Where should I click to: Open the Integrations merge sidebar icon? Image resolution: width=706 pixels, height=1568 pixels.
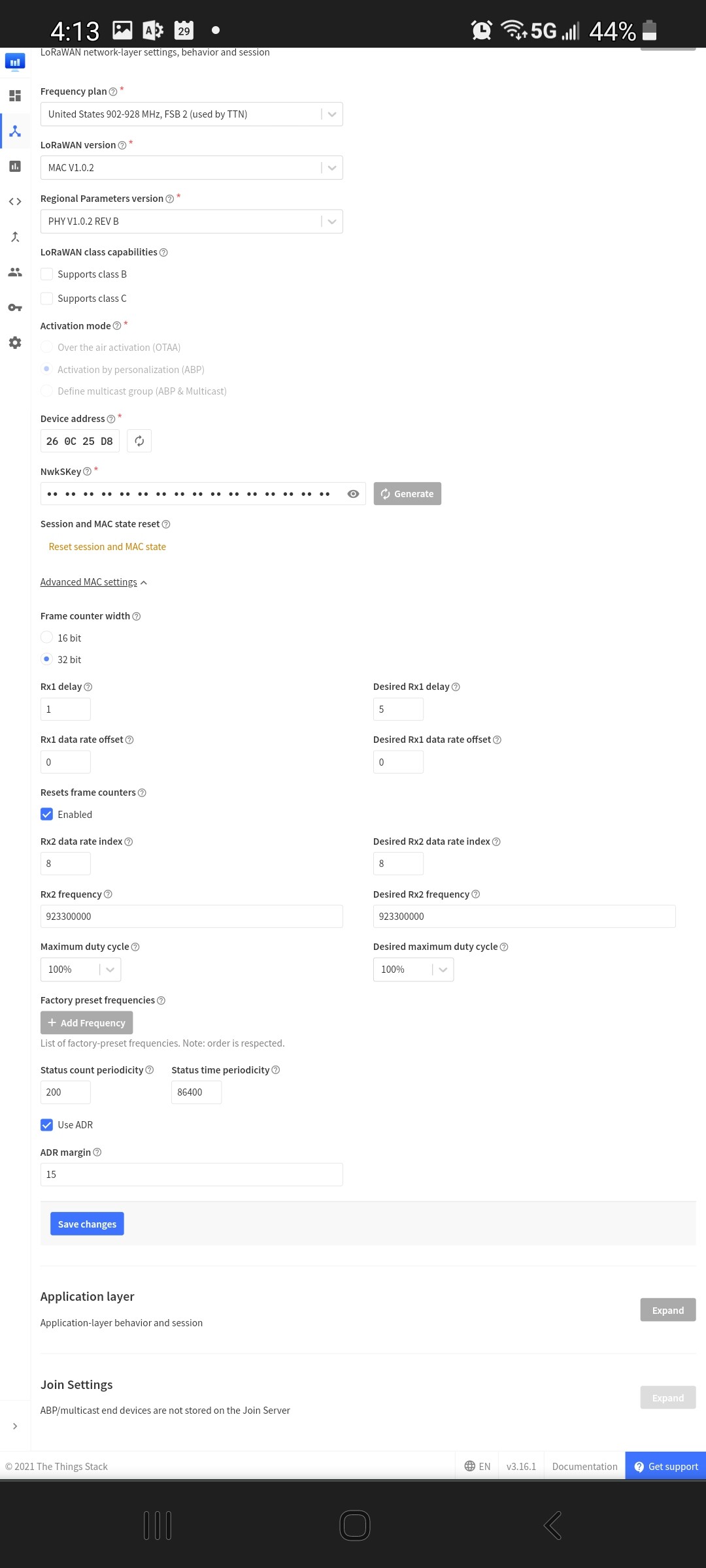tap(15, 237)
